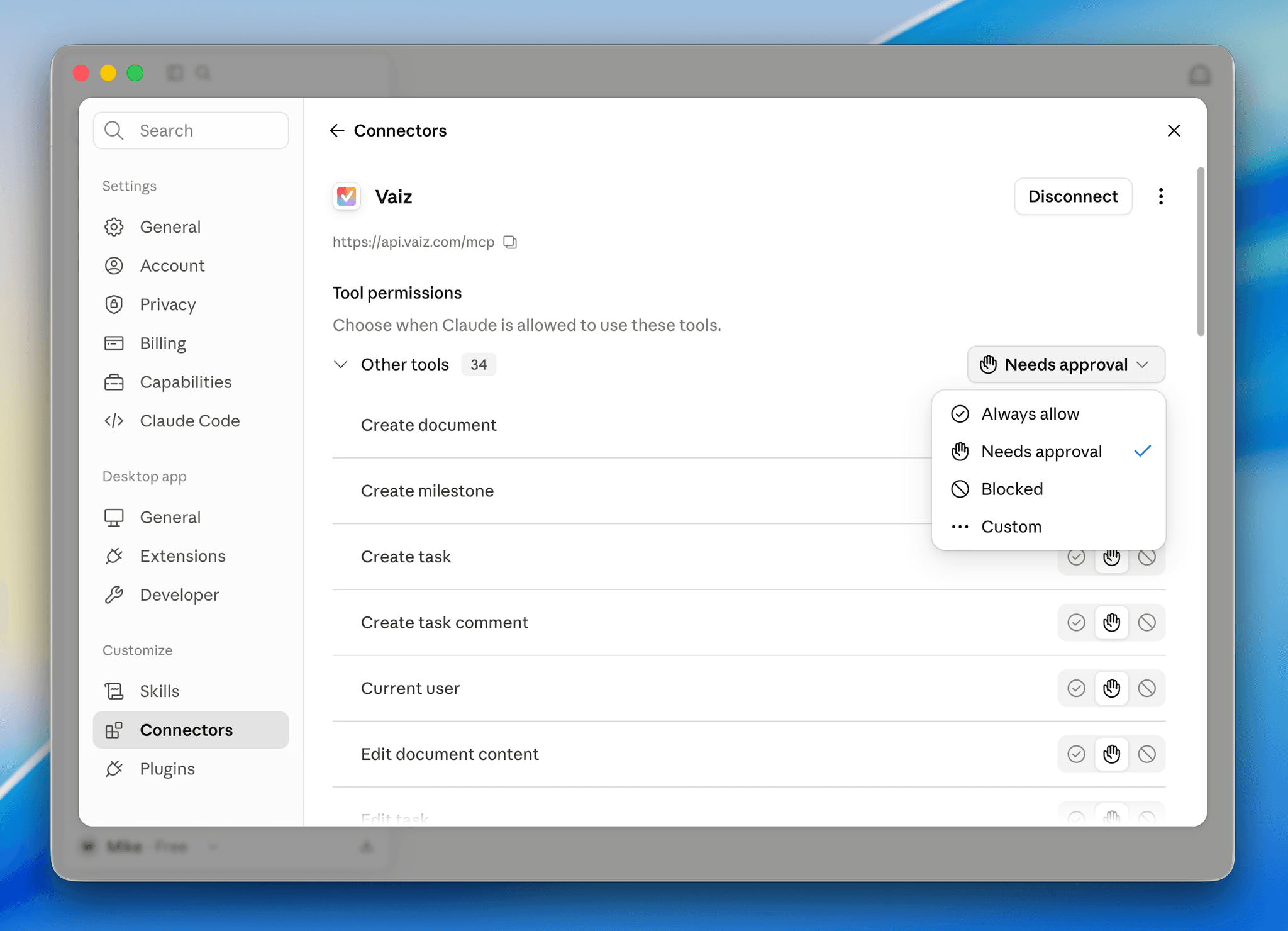Open General settings with gear icon
Viewport: 1288px width, 931px height.
coord(191,226)
